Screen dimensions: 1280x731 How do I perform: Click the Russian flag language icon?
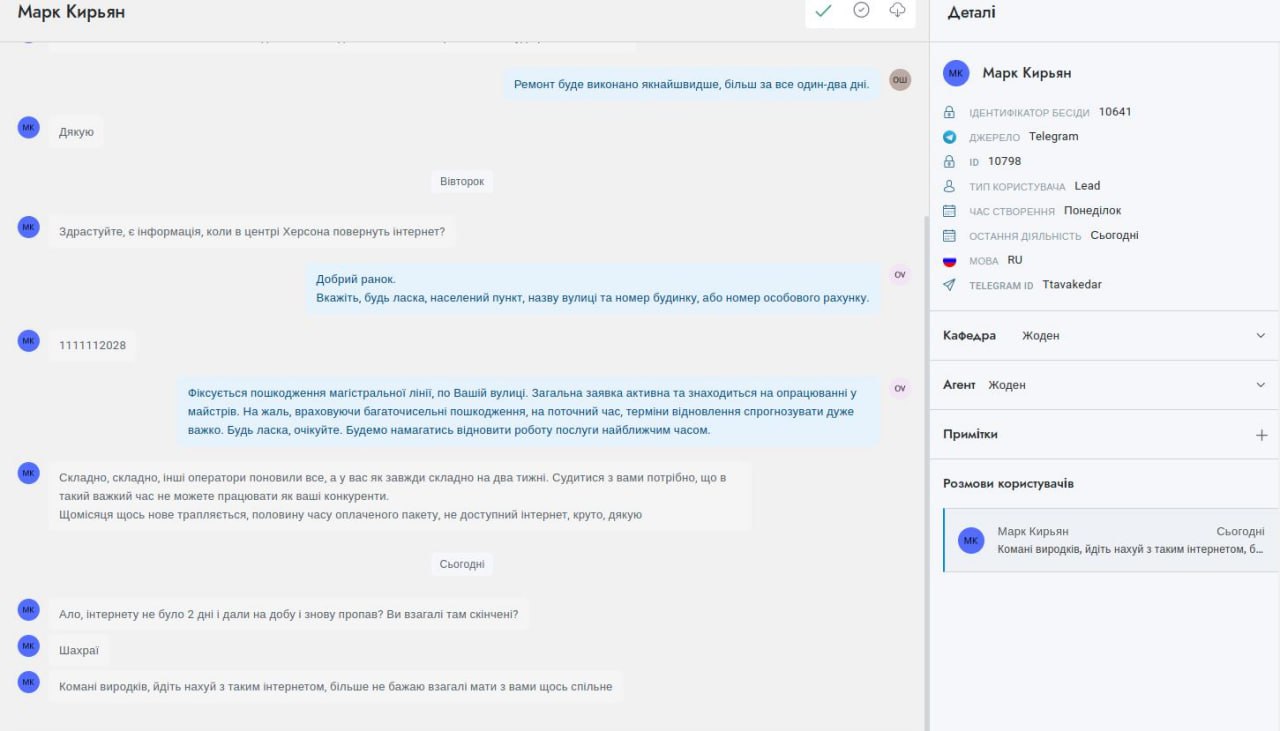pos(950,260)
